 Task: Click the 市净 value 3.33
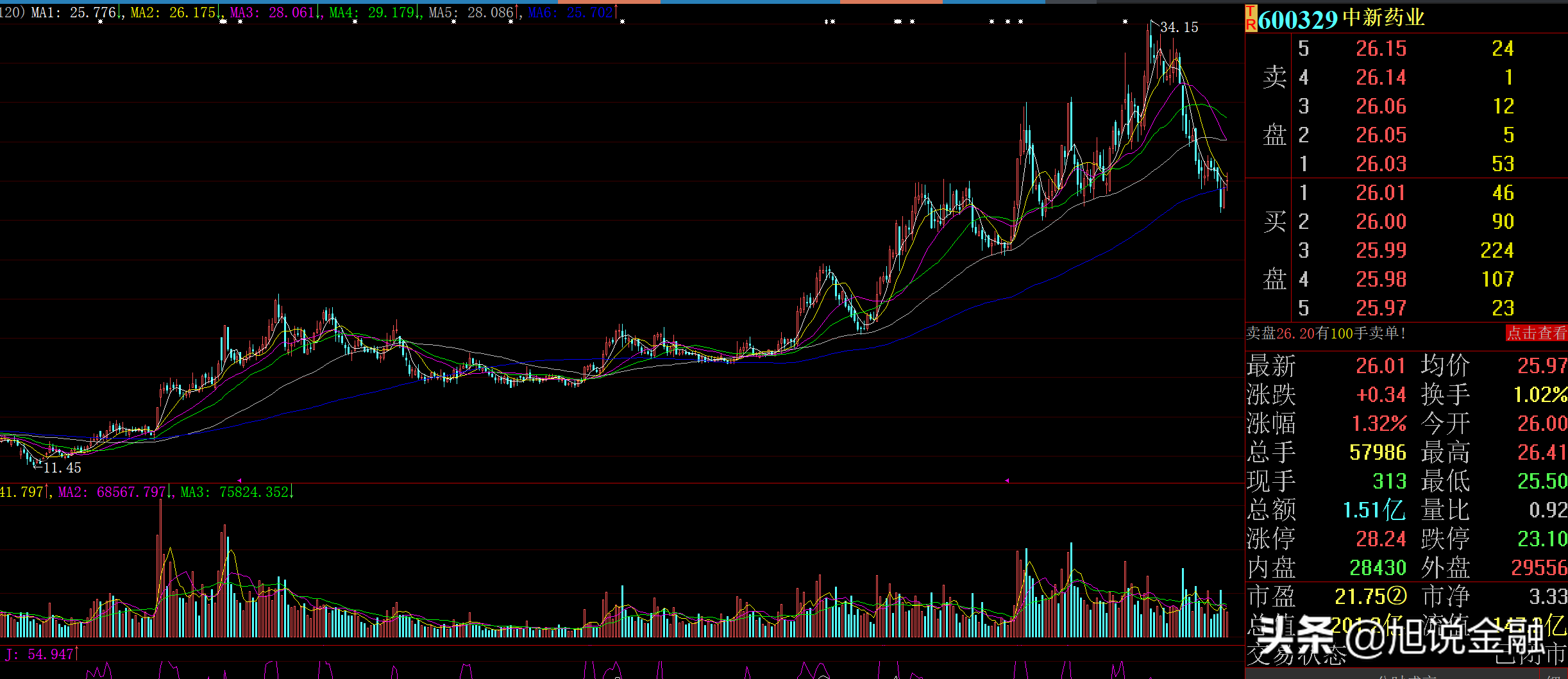(1548, 597)
